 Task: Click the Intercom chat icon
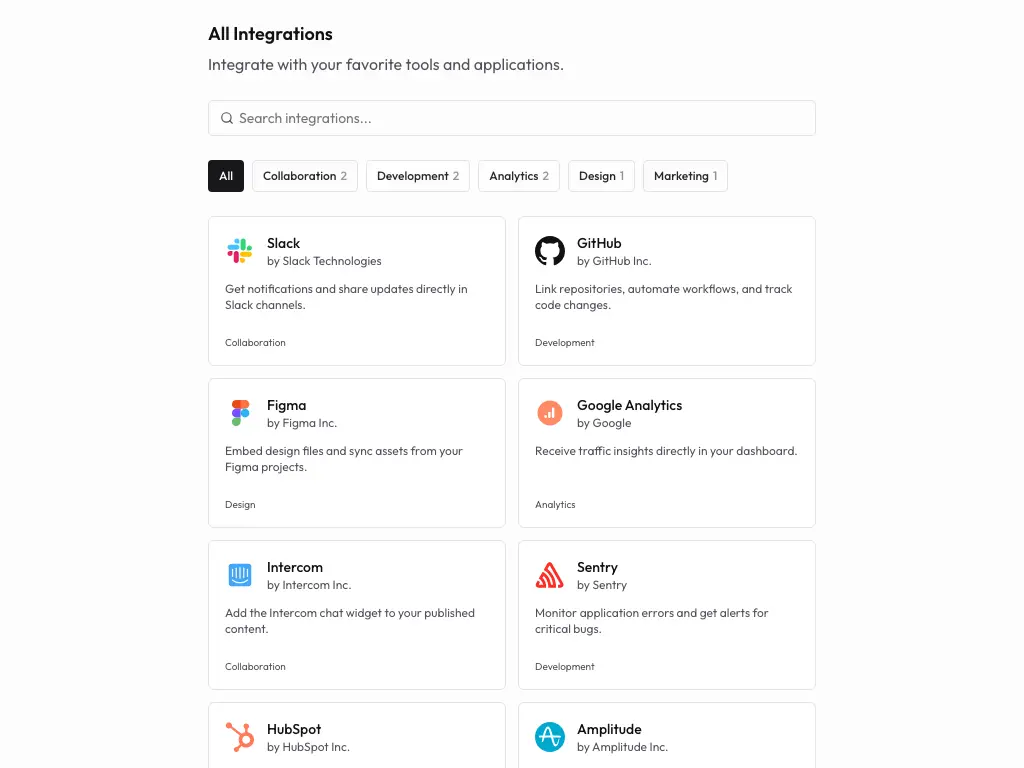[x=239, y=575]
